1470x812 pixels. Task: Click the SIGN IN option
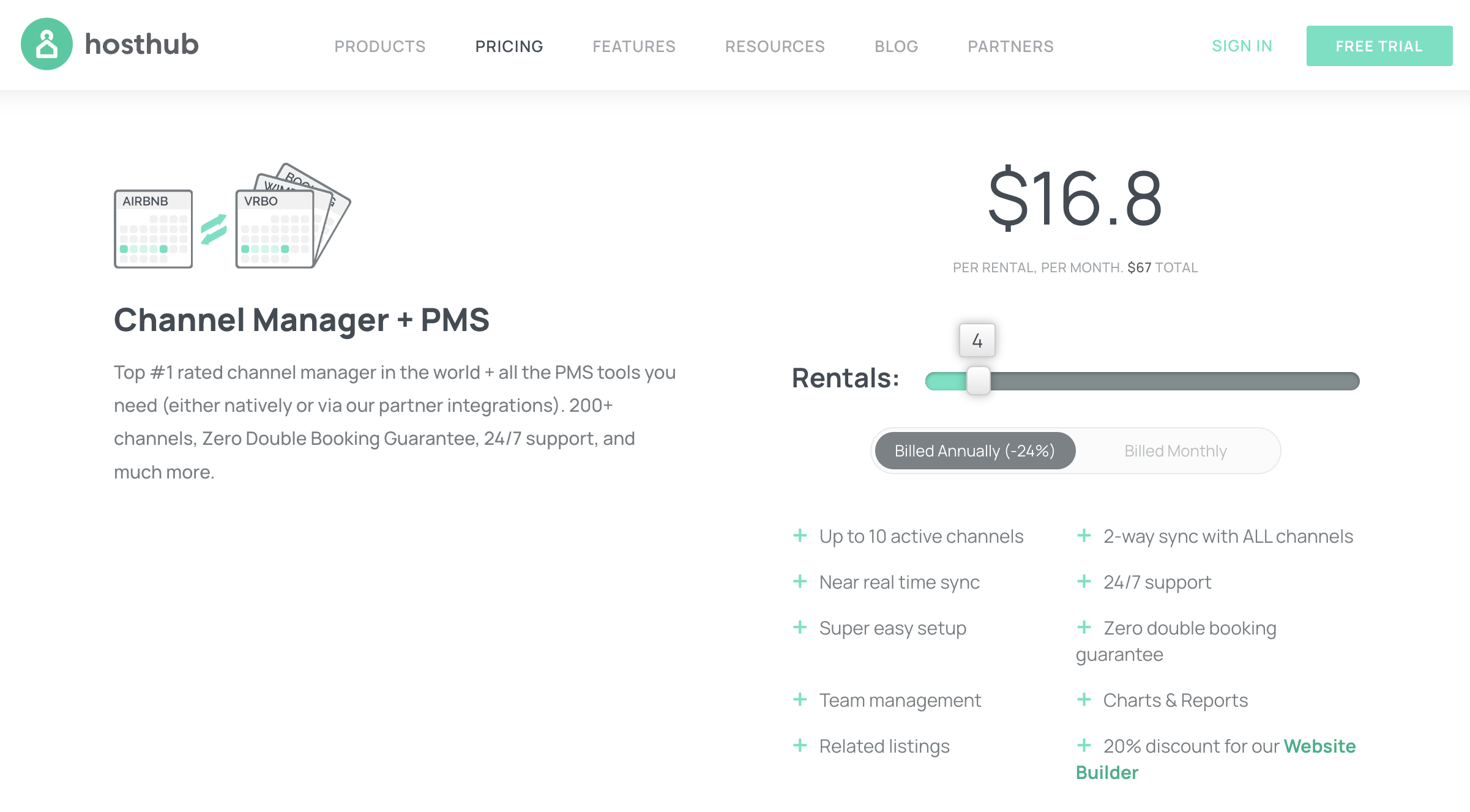click(x=1242, y=45)
